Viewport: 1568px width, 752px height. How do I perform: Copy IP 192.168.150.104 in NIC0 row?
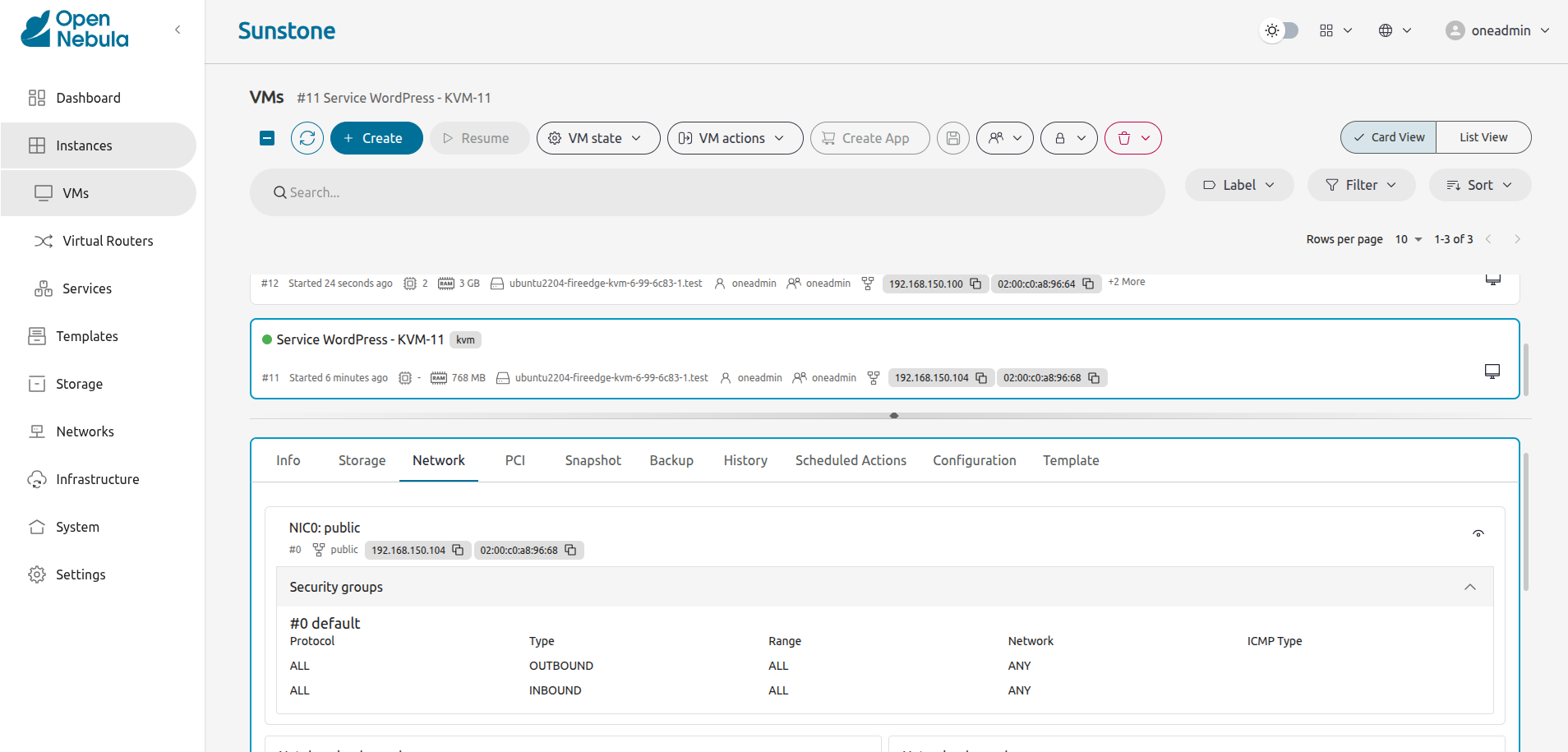pos(459,550)
